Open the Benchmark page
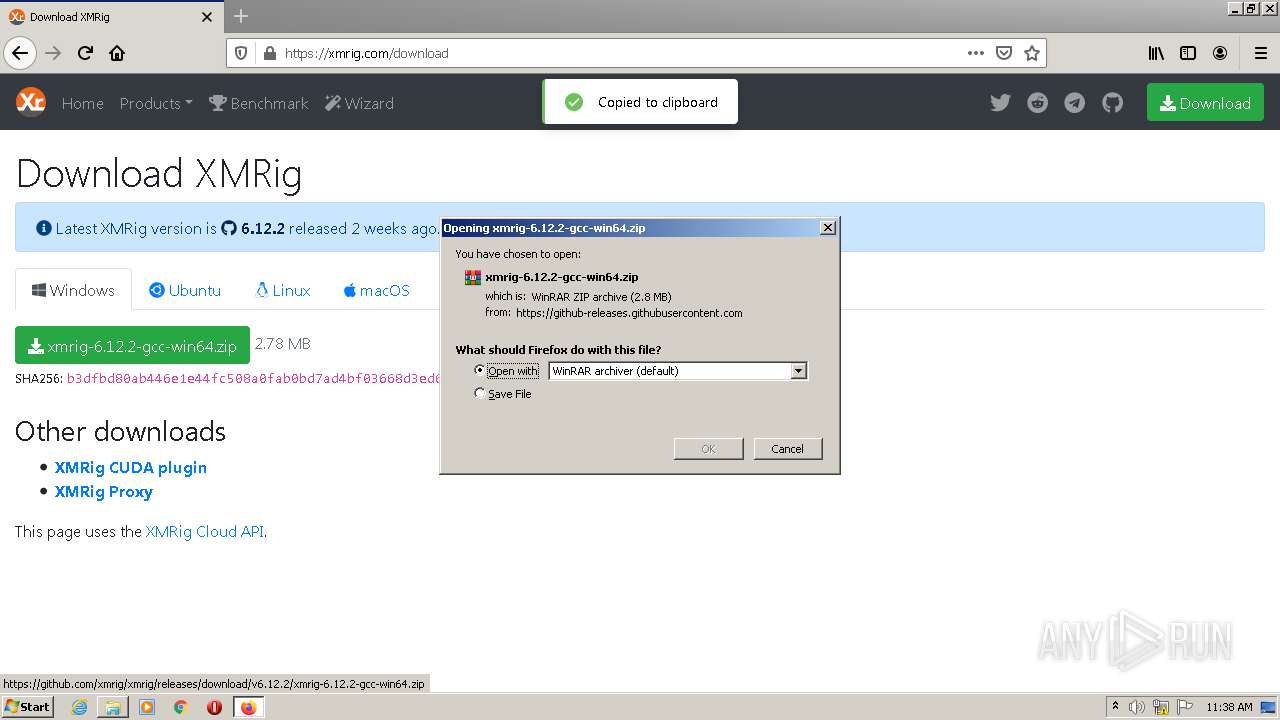 coord(258,103)
